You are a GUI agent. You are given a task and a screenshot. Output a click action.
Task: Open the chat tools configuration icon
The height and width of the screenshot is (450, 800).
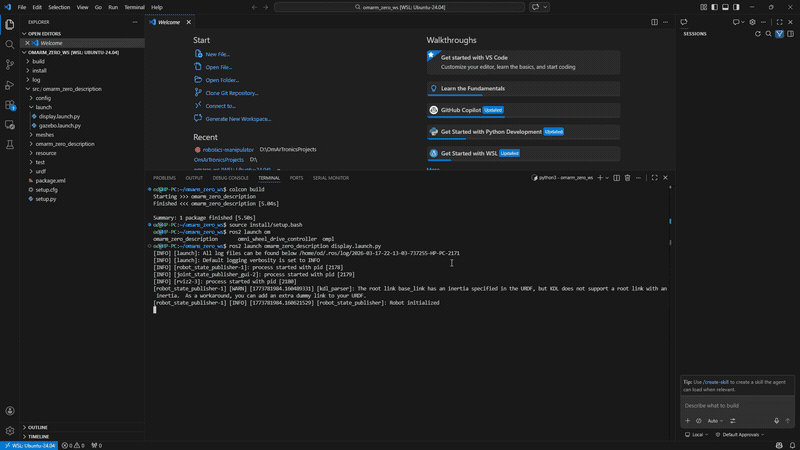point(733,421)
